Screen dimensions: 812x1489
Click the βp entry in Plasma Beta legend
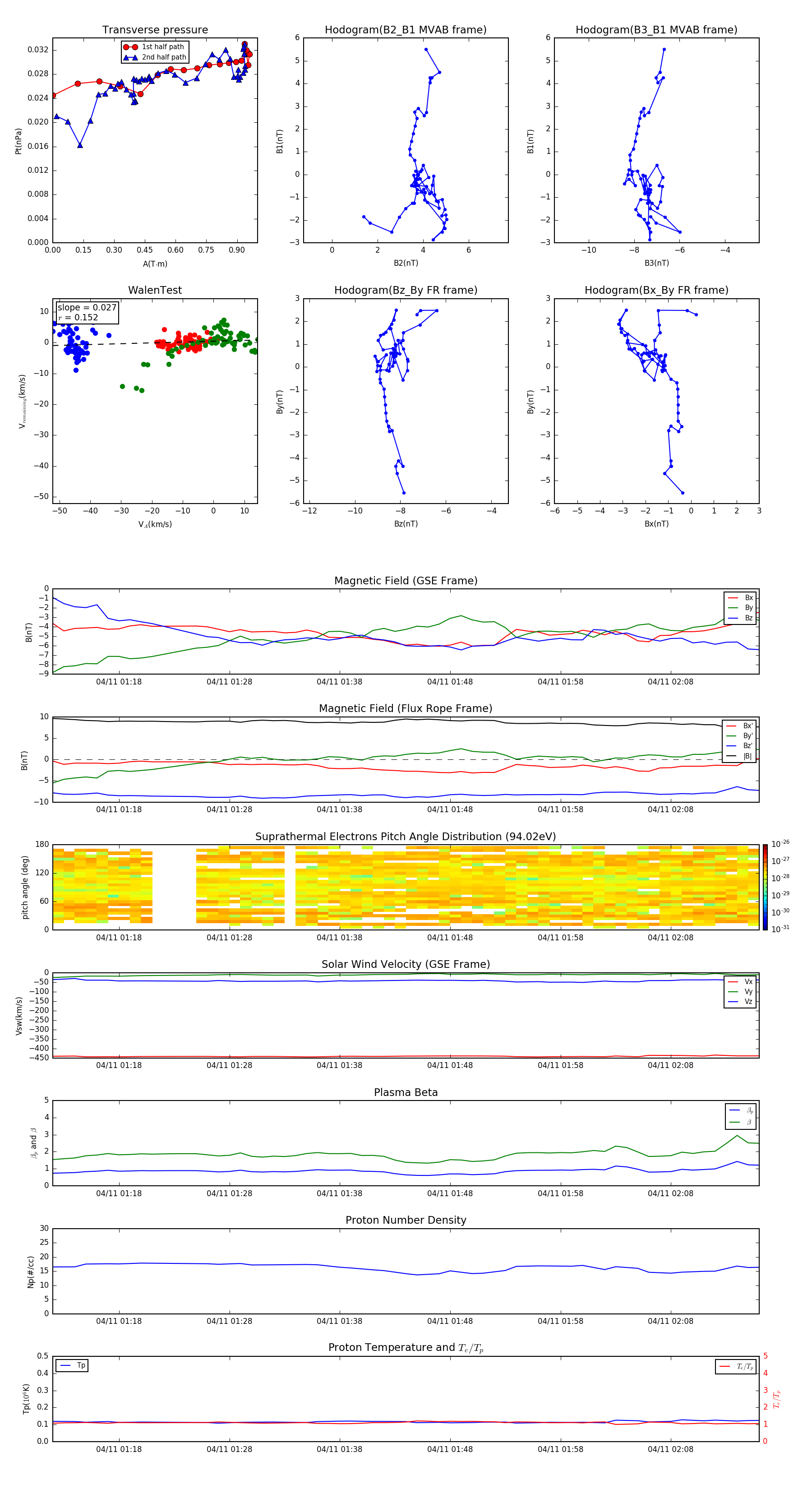click(x=741, y=1110)
